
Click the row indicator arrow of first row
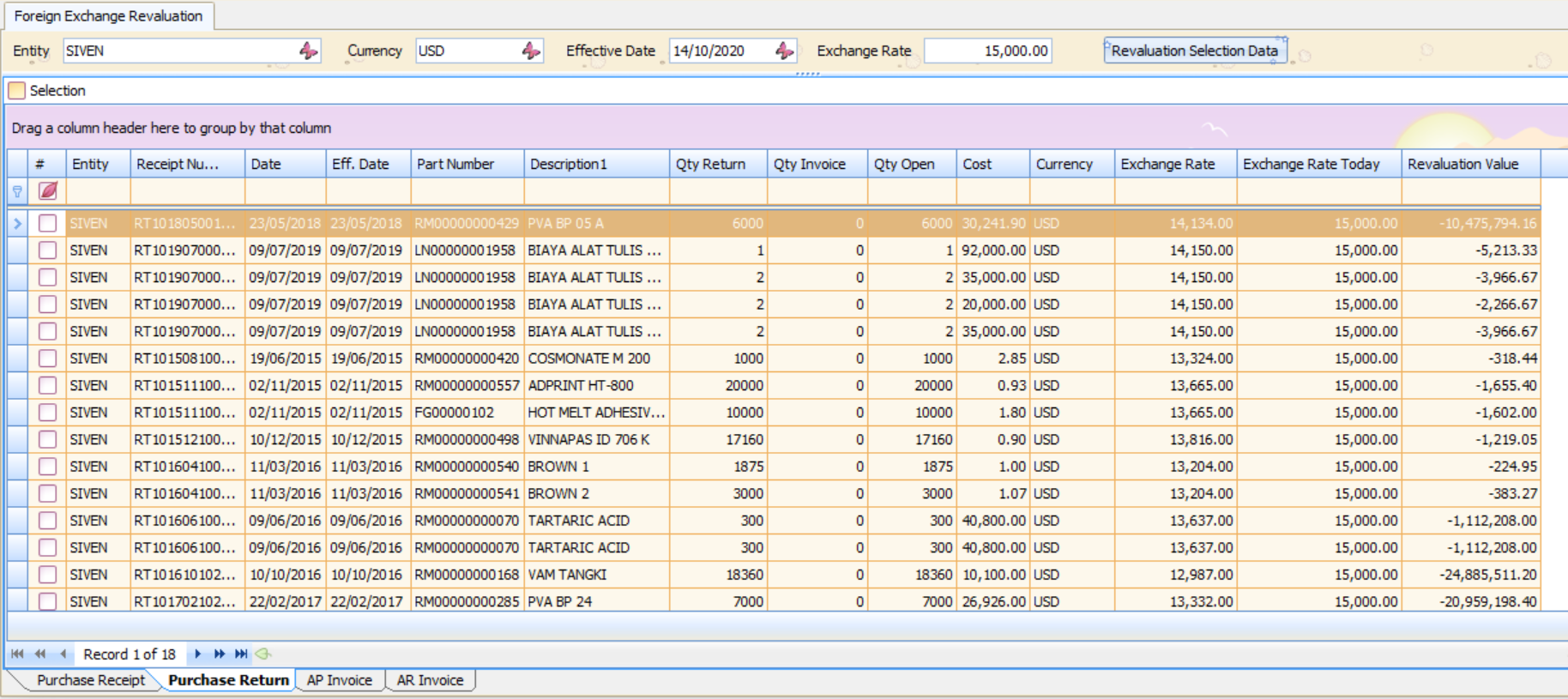(18, 223)
